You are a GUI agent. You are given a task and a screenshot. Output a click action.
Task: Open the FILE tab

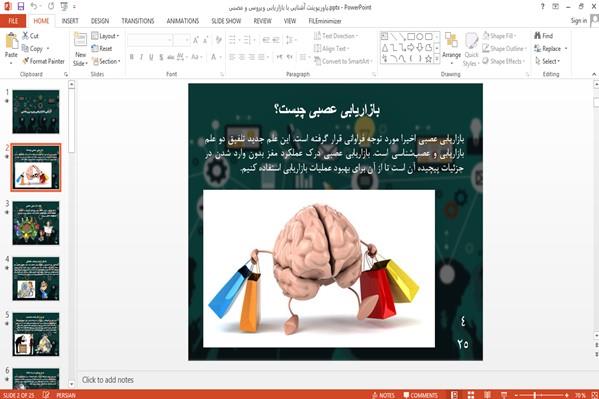pyautogui.click(x=13, y=21)
